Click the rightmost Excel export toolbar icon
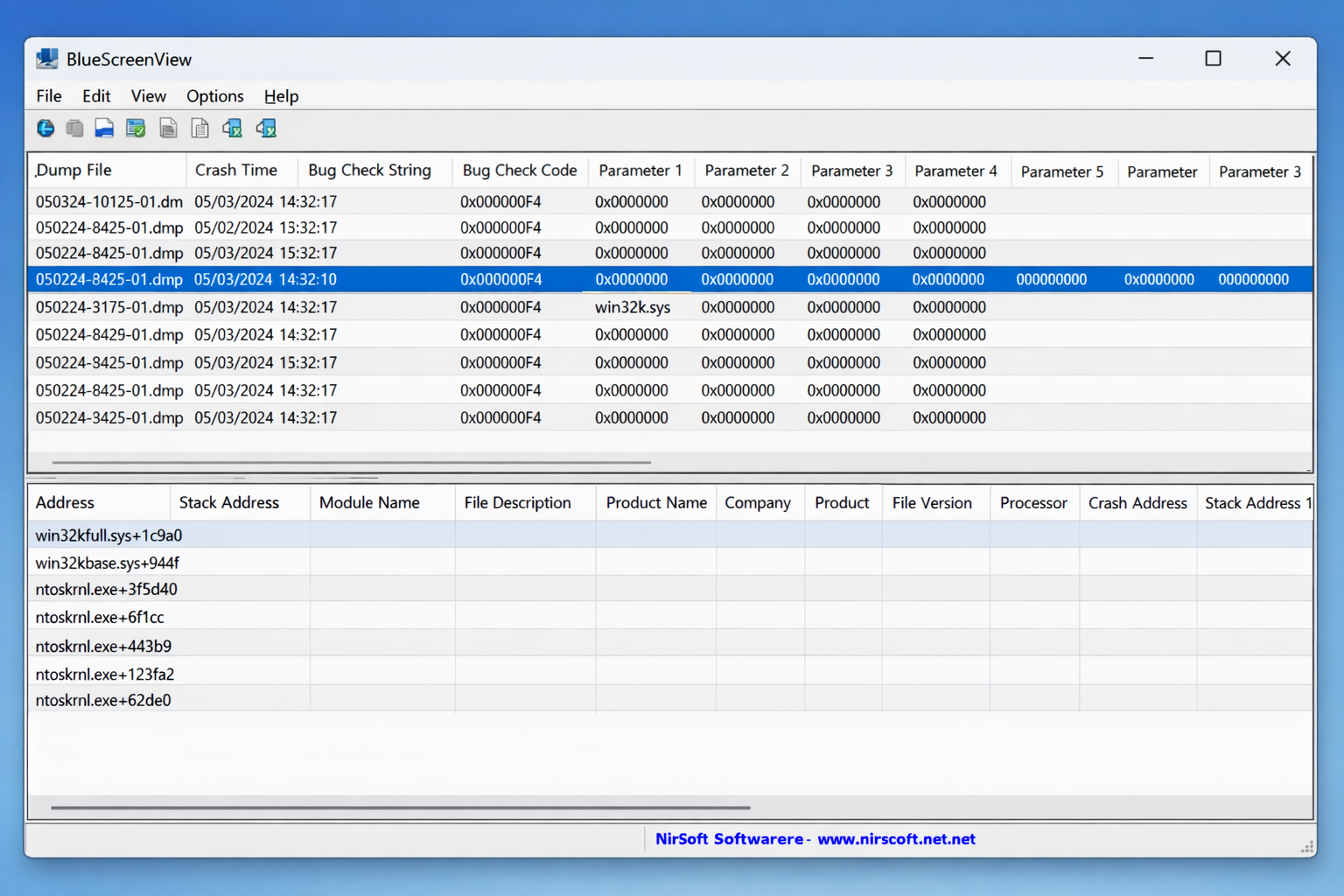The height and width of the screenshot is (896, 1344). click(266, 129)
